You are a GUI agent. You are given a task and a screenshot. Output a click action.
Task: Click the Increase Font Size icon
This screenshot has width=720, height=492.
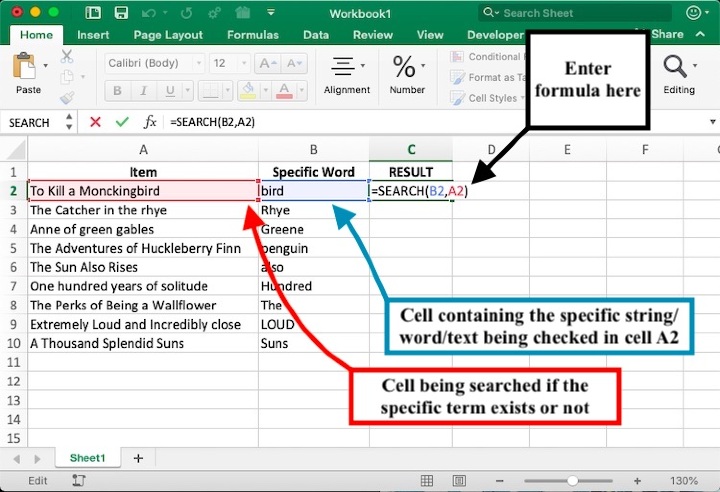[268, 63]
